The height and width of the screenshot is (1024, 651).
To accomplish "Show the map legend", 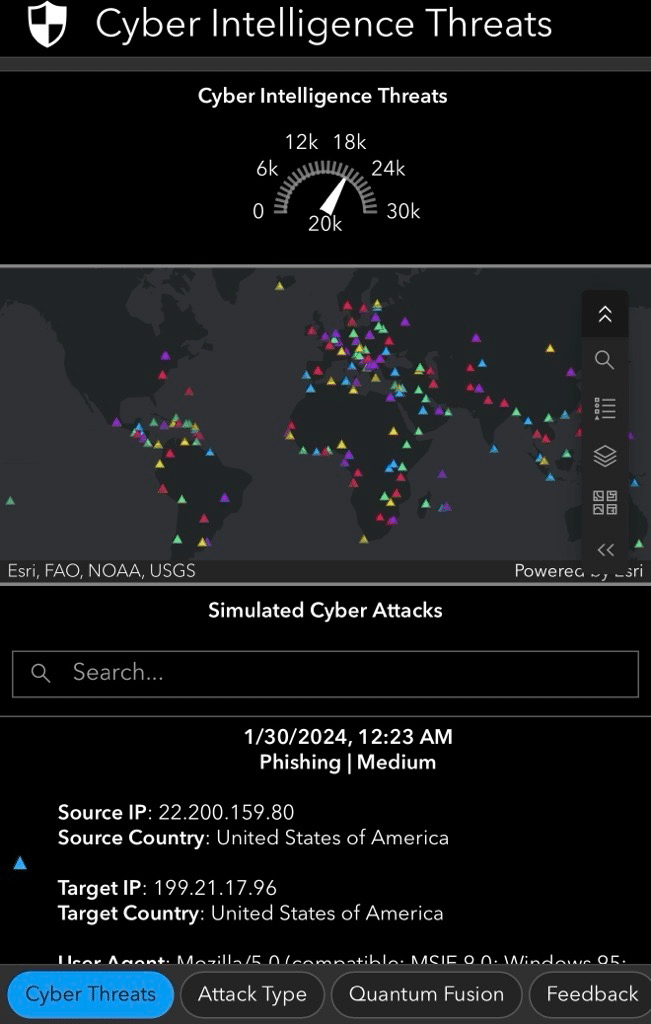I will tap(604, 408).
